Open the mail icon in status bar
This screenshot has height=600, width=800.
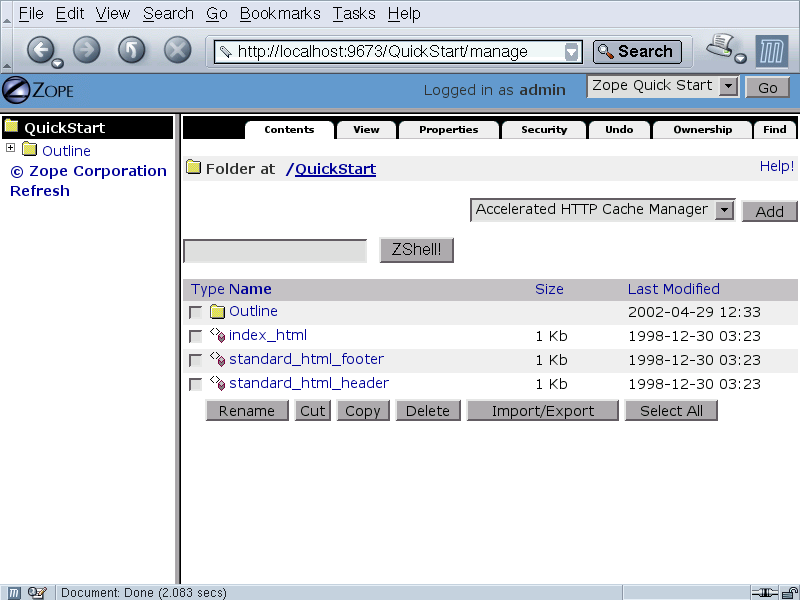click(37, 592)
